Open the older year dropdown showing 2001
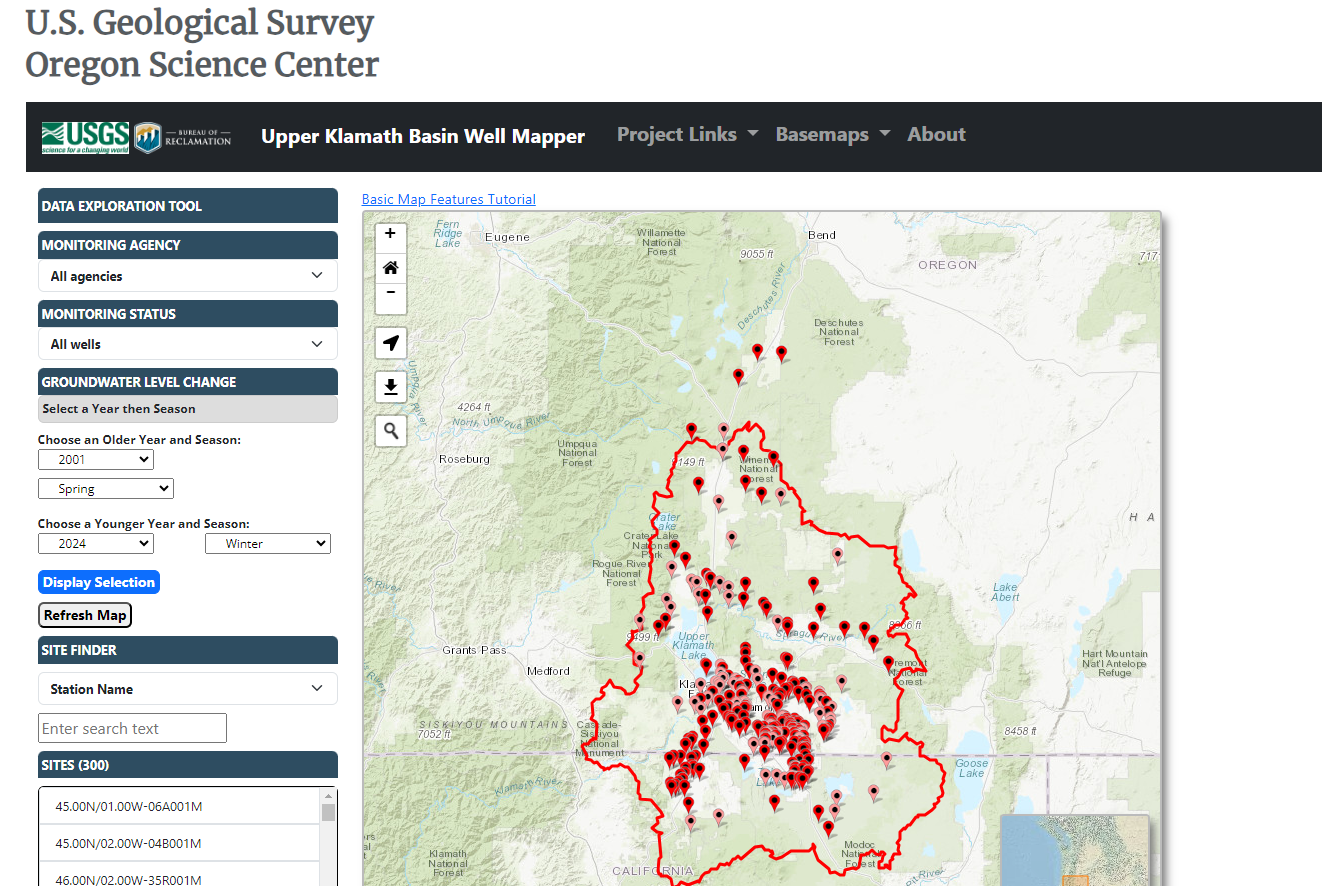The image size is (1334, 886). [x=95, y=459]
